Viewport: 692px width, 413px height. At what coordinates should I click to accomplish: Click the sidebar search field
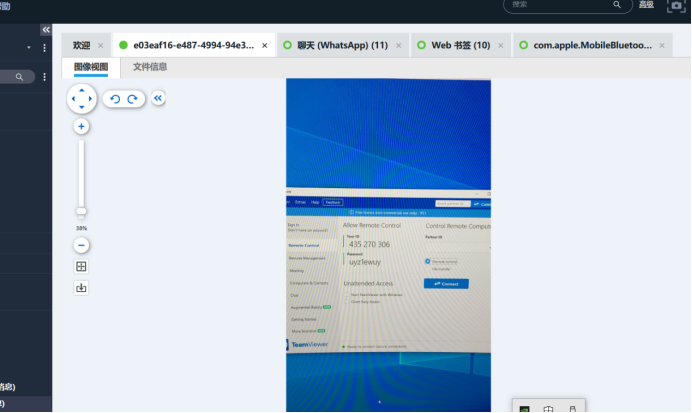(17, 77)
